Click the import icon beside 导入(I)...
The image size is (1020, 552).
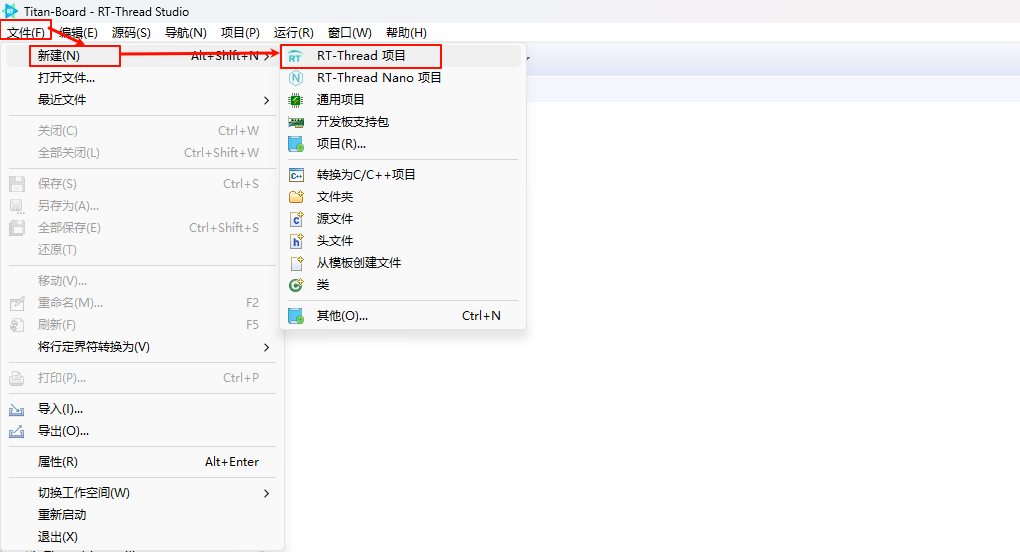click(x=17, y=409)
